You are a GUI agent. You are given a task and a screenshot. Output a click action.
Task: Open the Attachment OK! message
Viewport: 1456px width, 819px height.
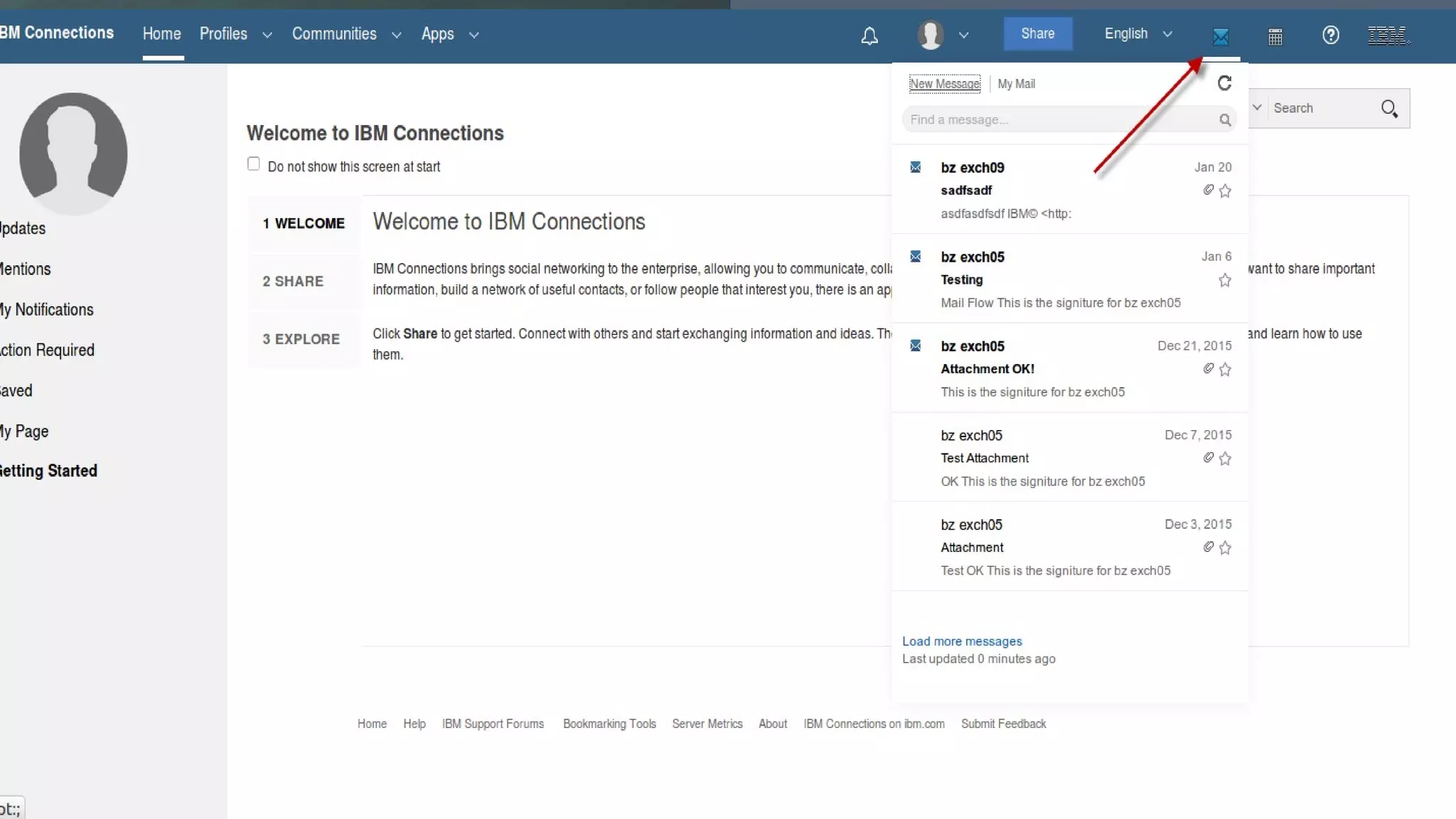[x=1070, y=368]
